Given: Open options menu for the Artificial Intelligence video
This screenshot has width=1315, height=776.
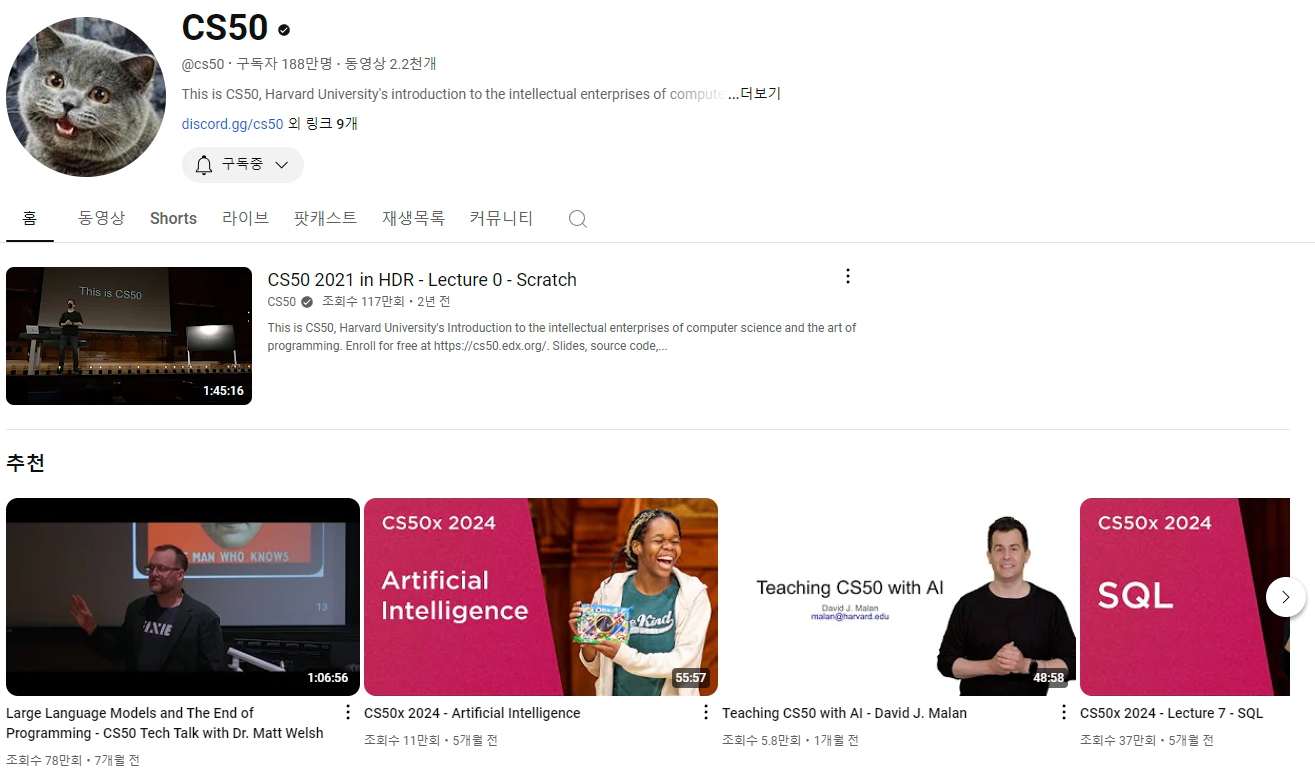Looking at the screenshot, I should [705, 711].
